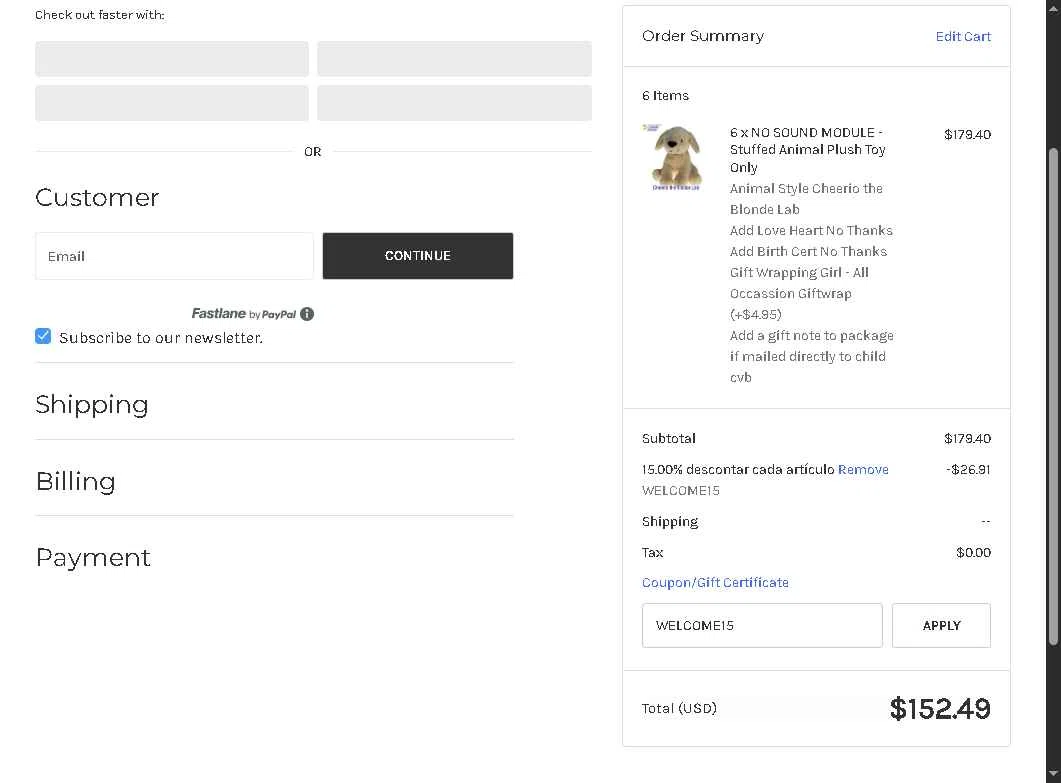Viewport: 1061px width, 783px height.
Task: Remove the WELCOME15 discount
Action: point(863,469)
